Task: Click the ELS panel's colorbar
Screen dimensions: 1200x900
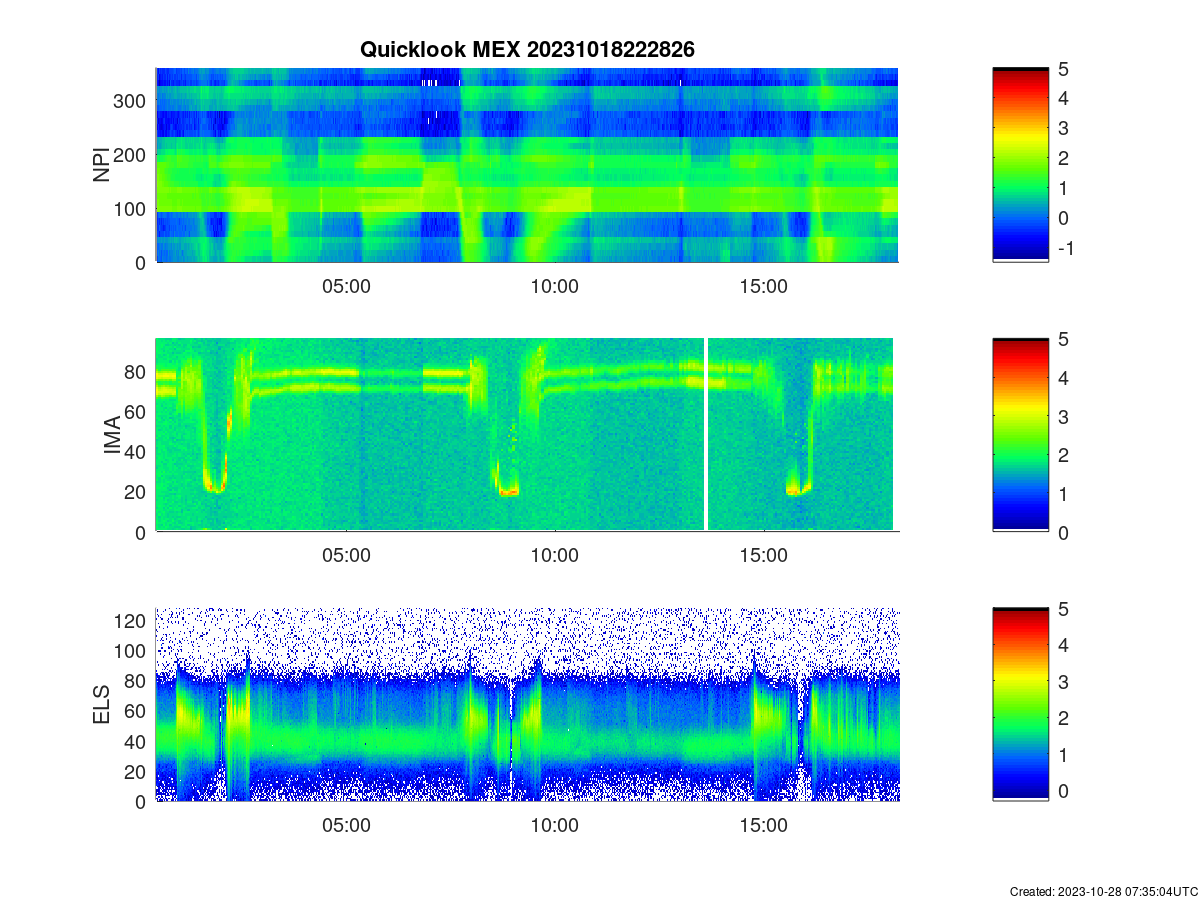Action: pos(1020,704)
